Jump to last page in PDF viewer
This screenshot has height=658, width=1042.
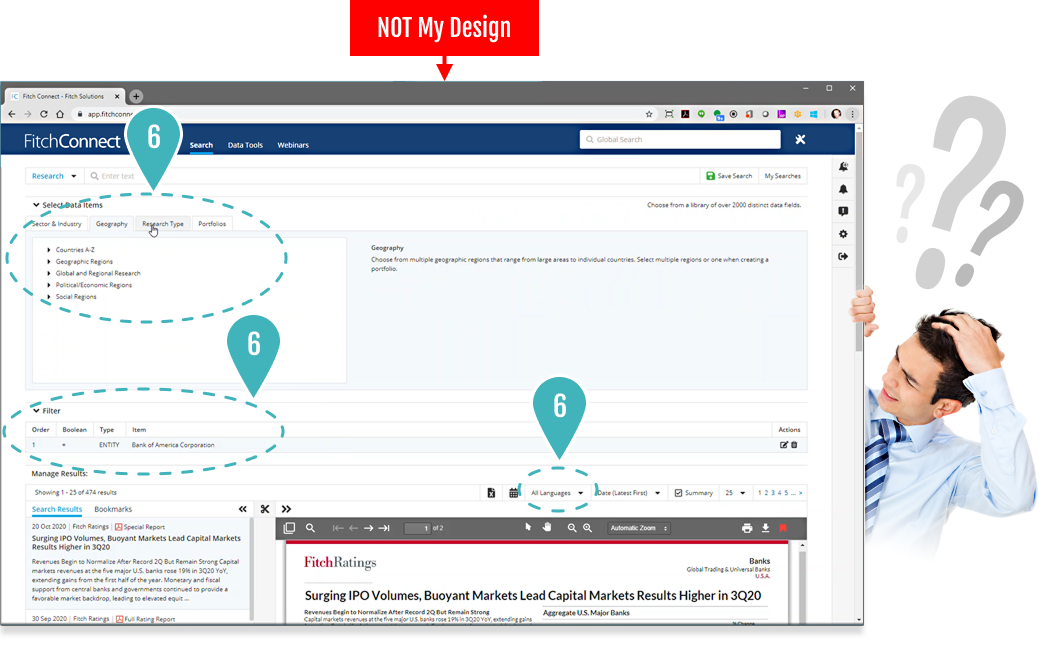(384, 528)
